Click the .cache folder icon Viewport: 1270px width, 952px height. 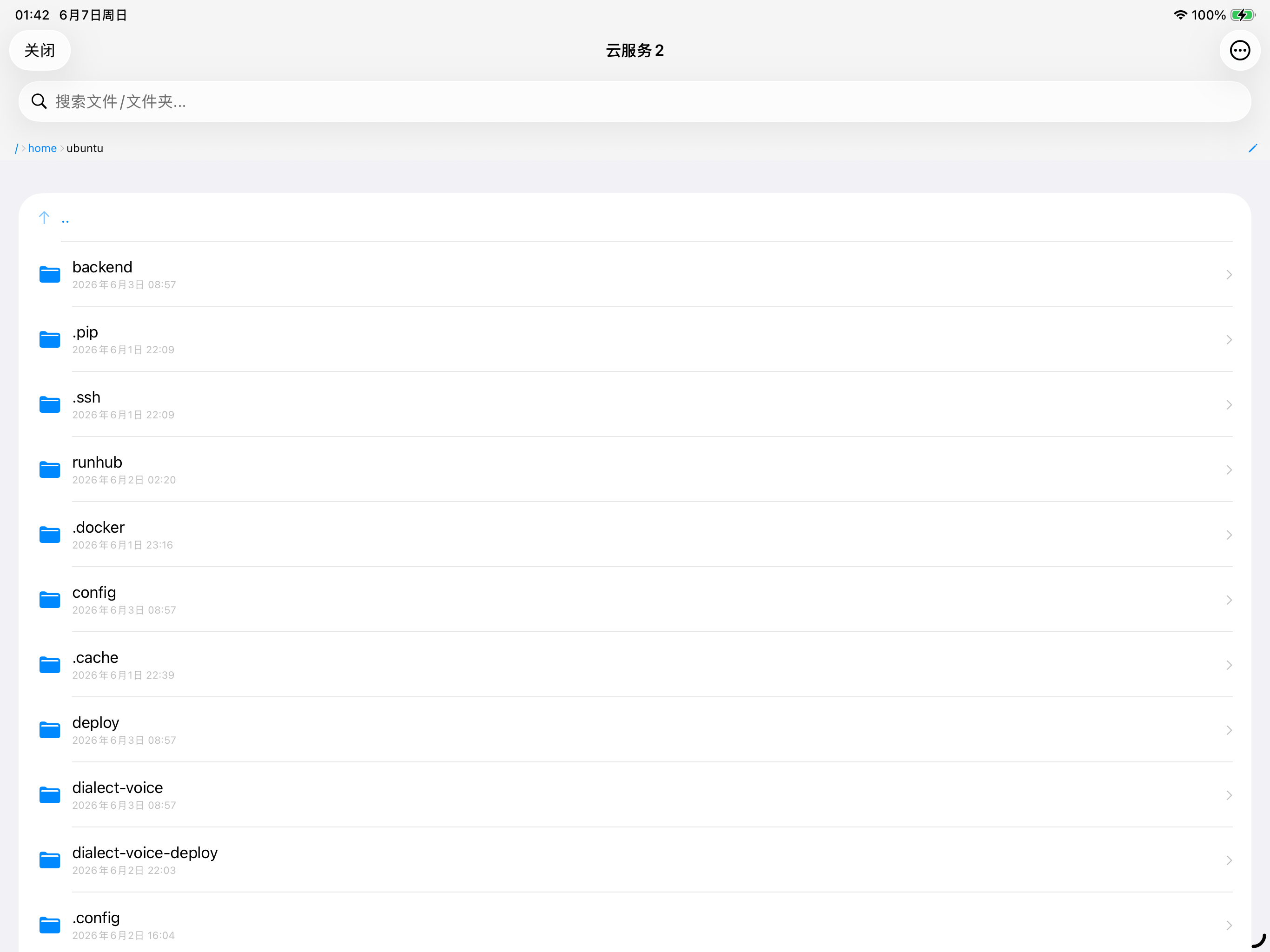[50, 665]
